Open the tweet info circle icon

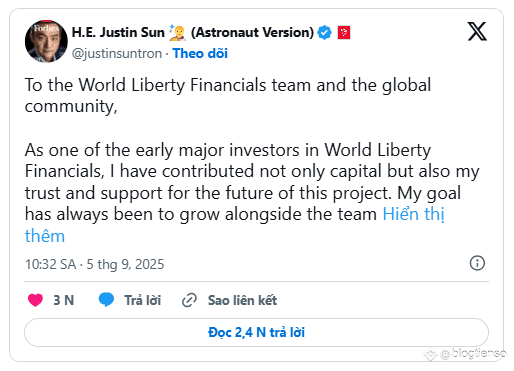[x=477, y=263]
